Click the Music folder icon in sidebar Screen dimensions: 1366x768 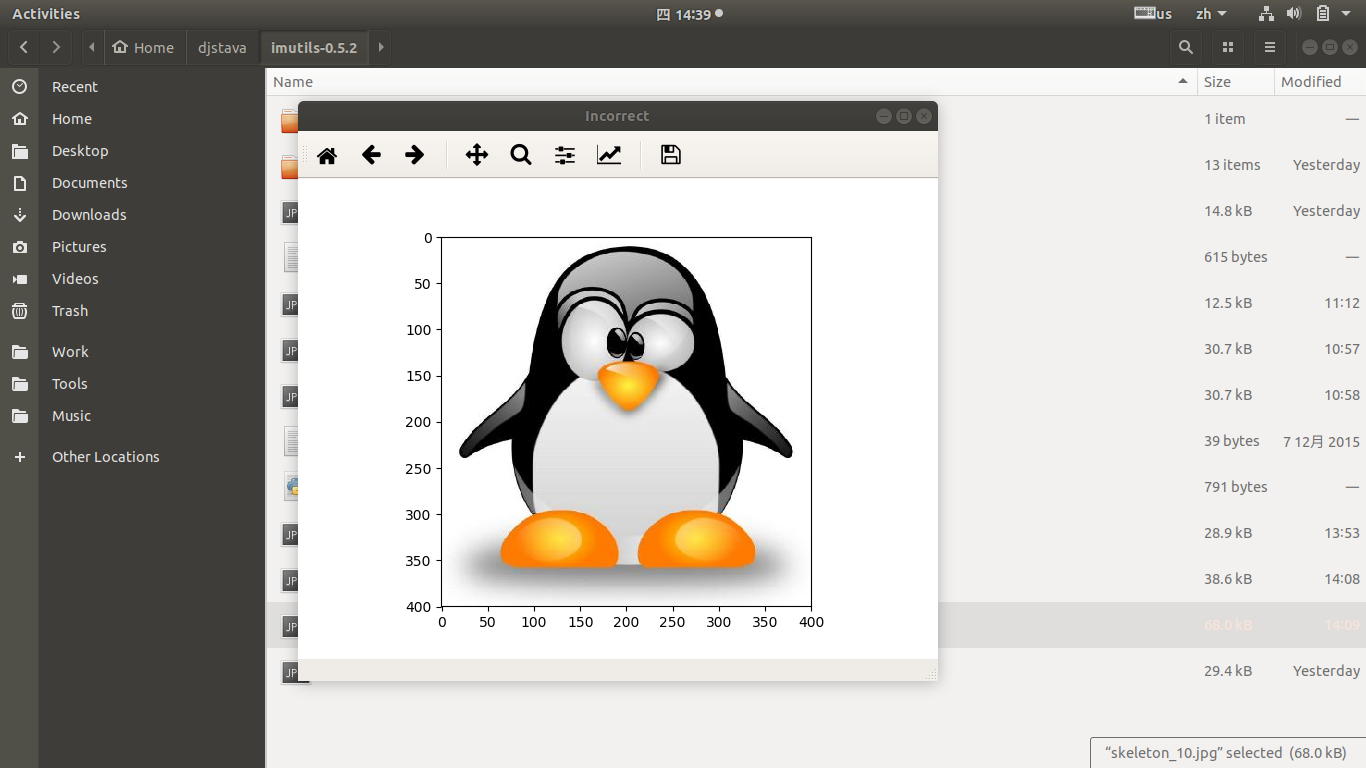19,416
